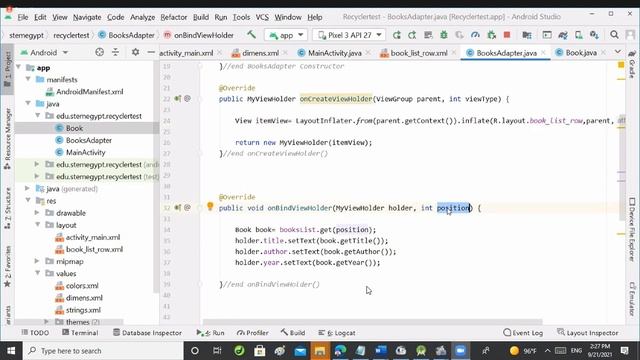Switch to Book.java tab
The image size is (640, 360).
point(581,53)
